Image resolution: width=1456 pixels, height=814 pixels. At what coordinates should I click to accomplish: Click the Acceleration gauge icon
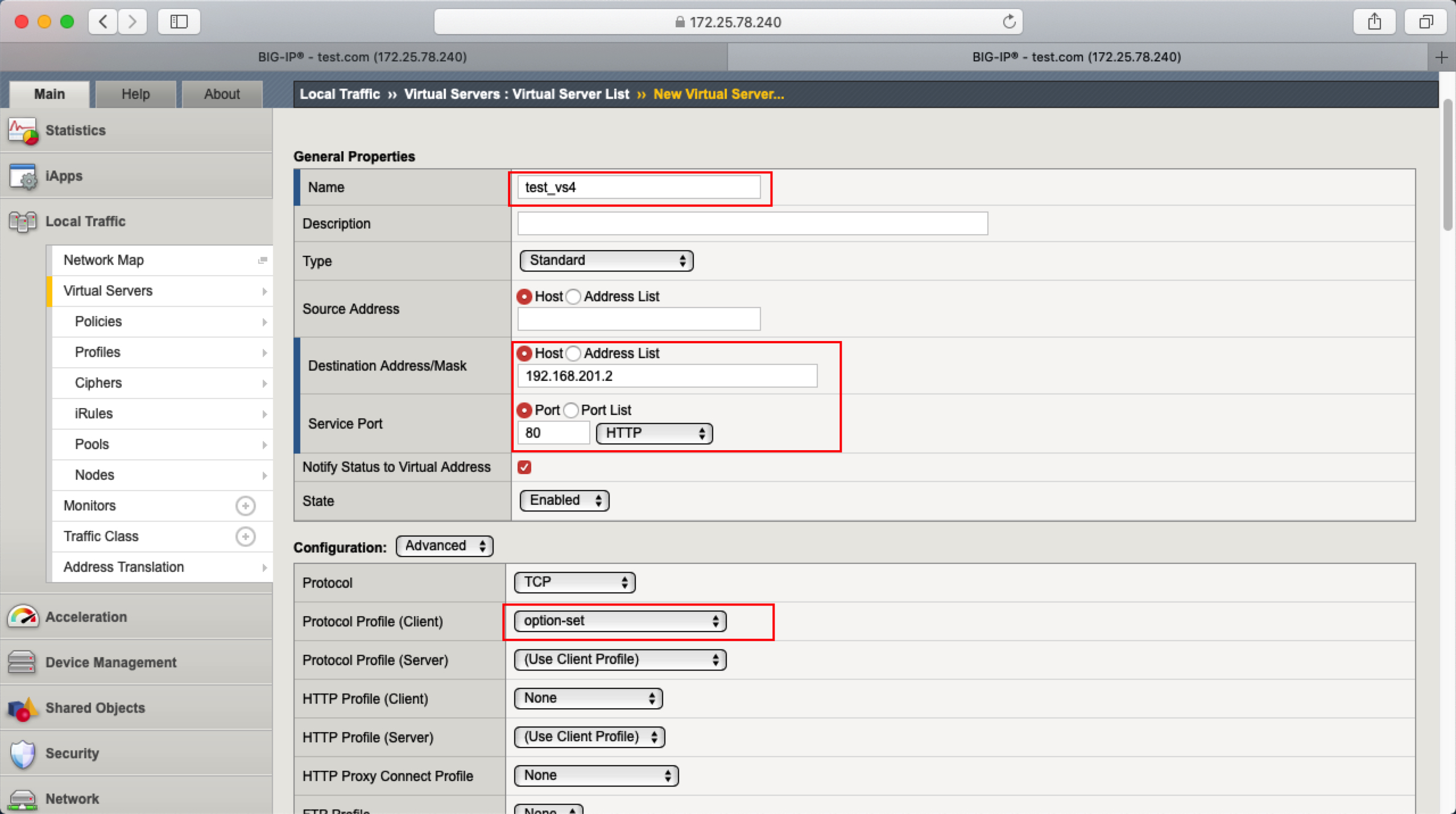click(x=23, y=617)
